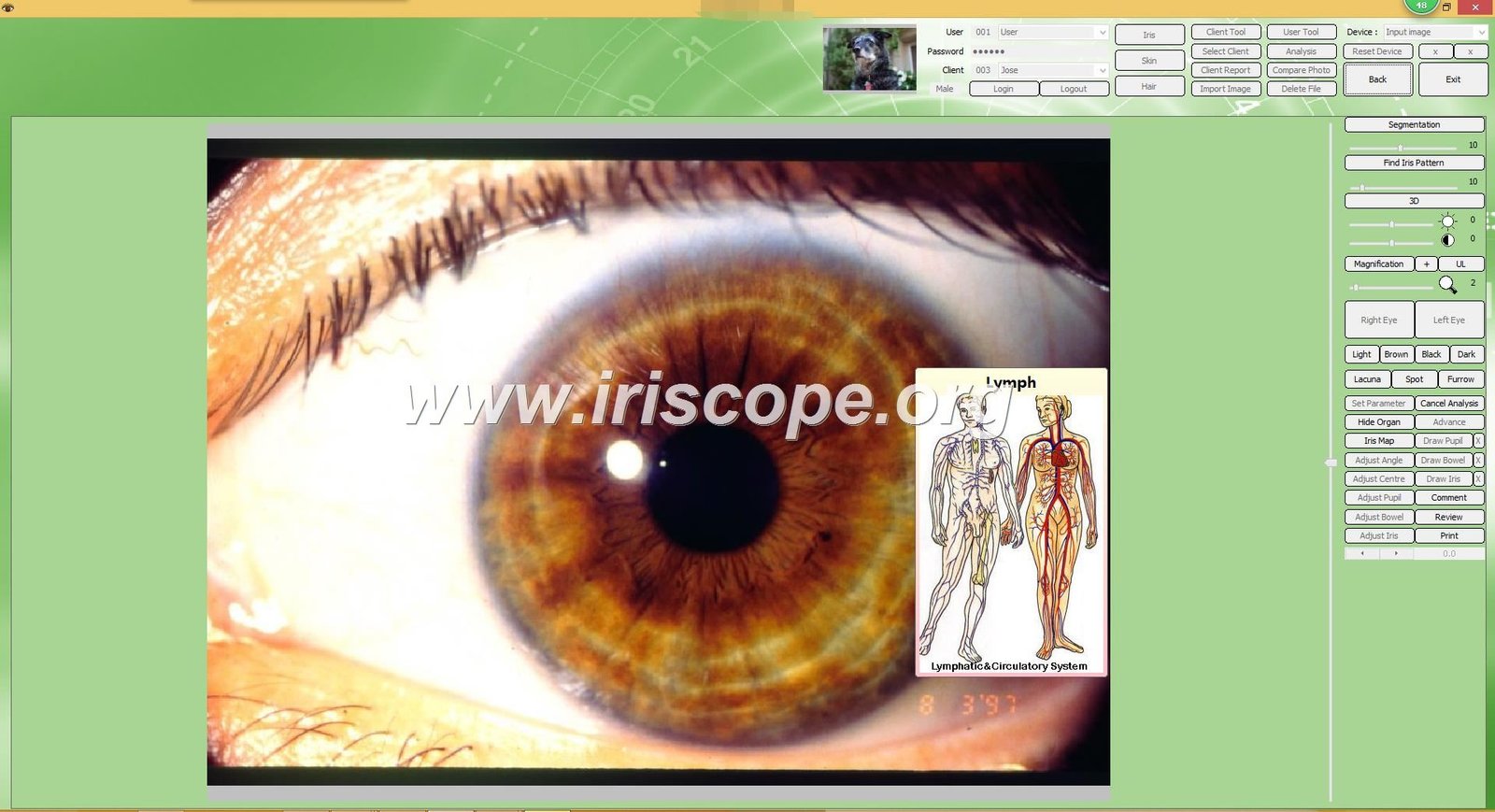
Task: Click the Password input field
Action: pos(1039,51)
